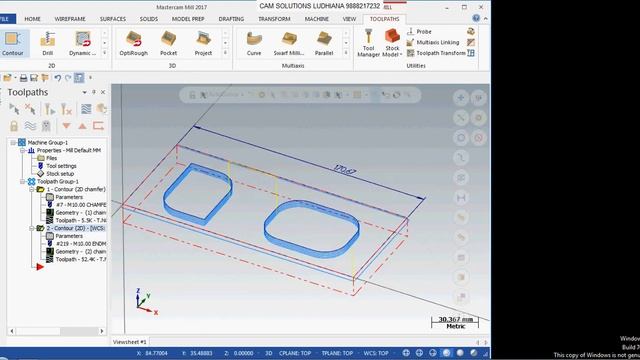Open Tool settings in the tree
Image resolution: width=640 pixels, height=360 pixels.
click(61, 166)
